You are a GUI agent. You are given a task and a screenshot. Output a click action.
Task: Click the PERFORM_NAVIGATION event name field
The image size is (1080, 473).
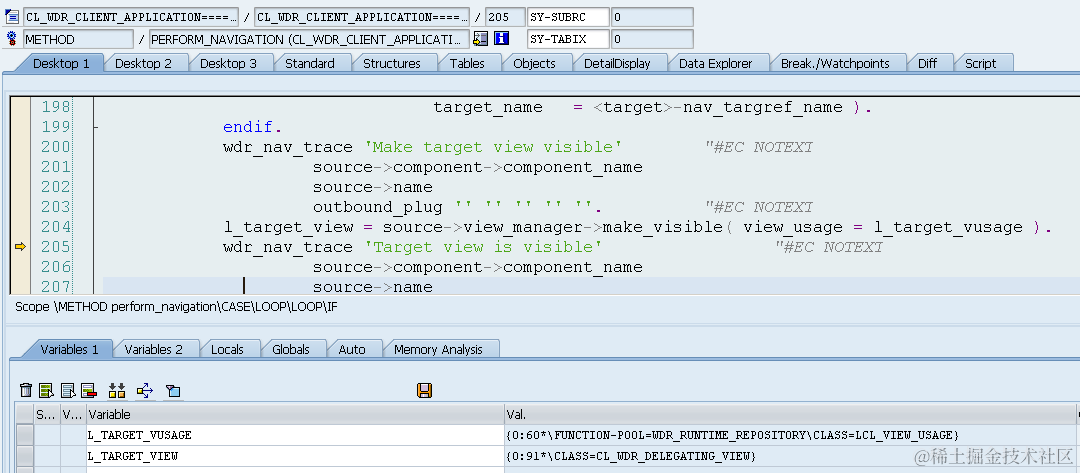tap(309, 39)
